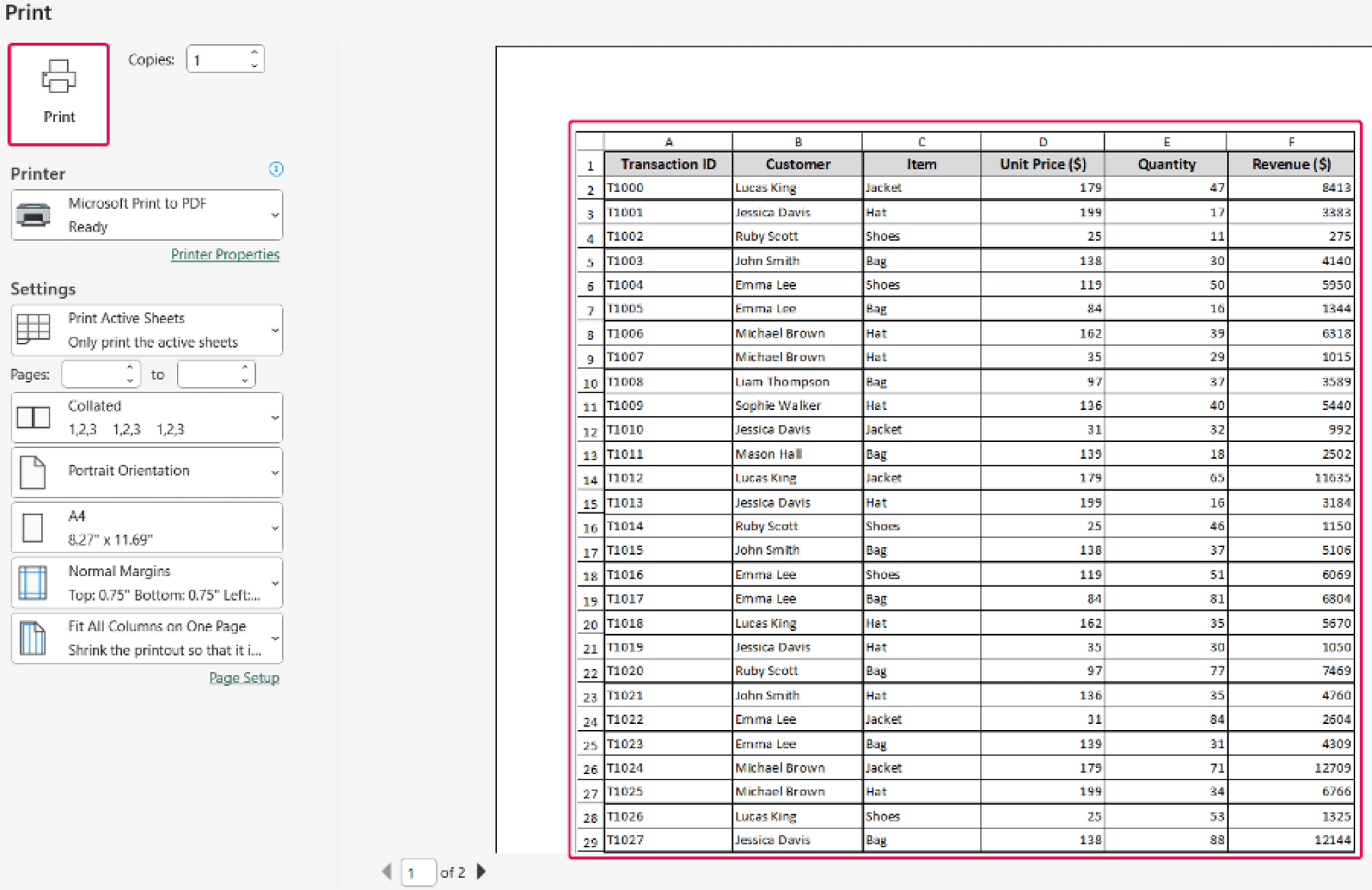Click the current page number box
The image size is (1372, 890).
(418, 872)
